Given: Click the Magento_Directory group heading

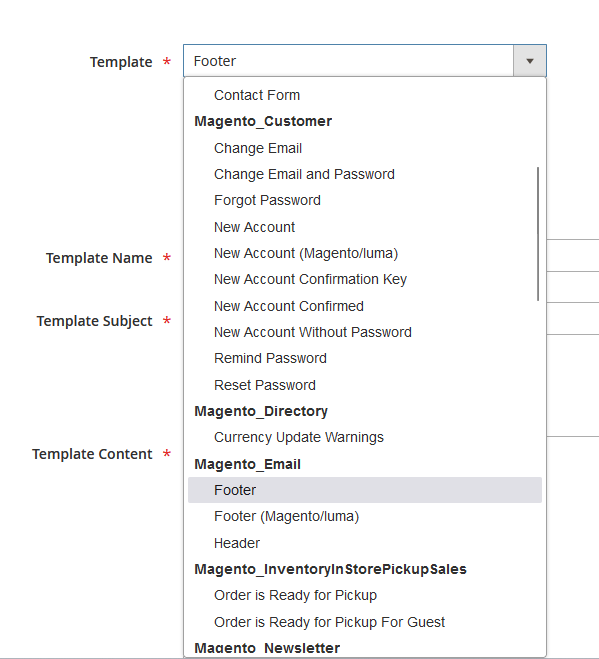Looking at the screenshot, I should (261, 411).
